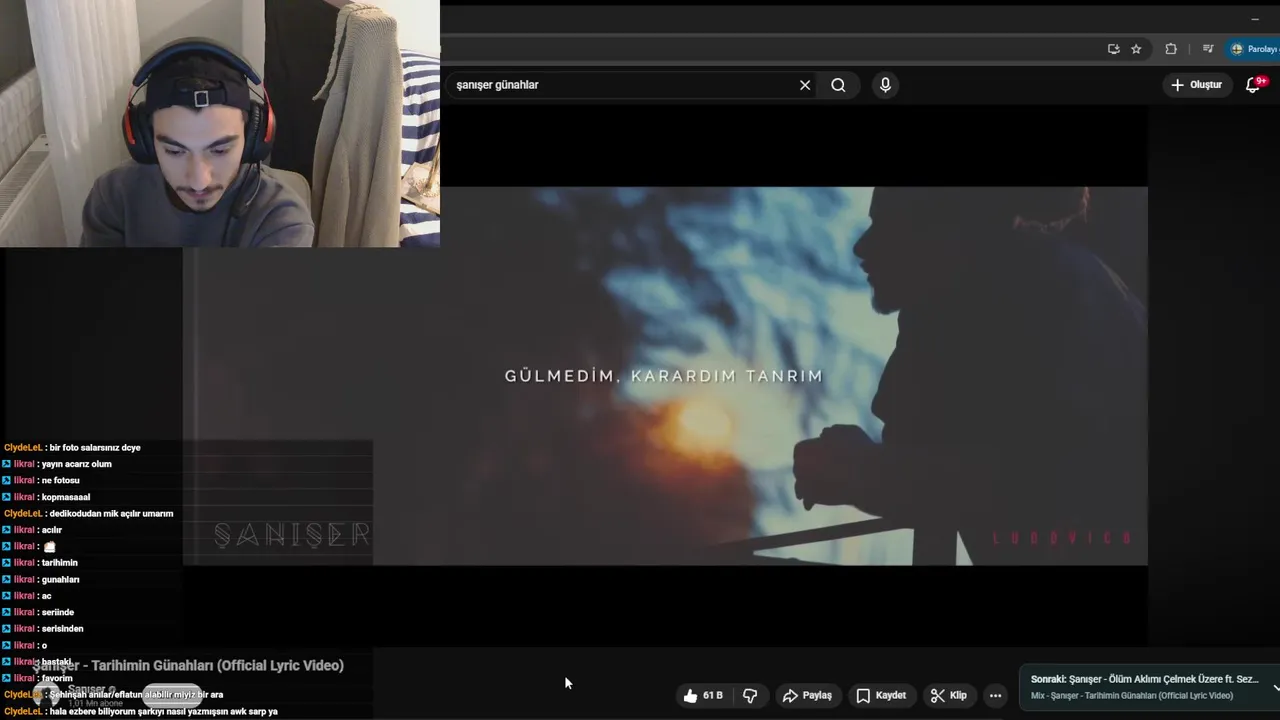Viewport: 1280px width, 720px height.
Task: Dislike the video with thumbs down
Action: tap(750, 695)
